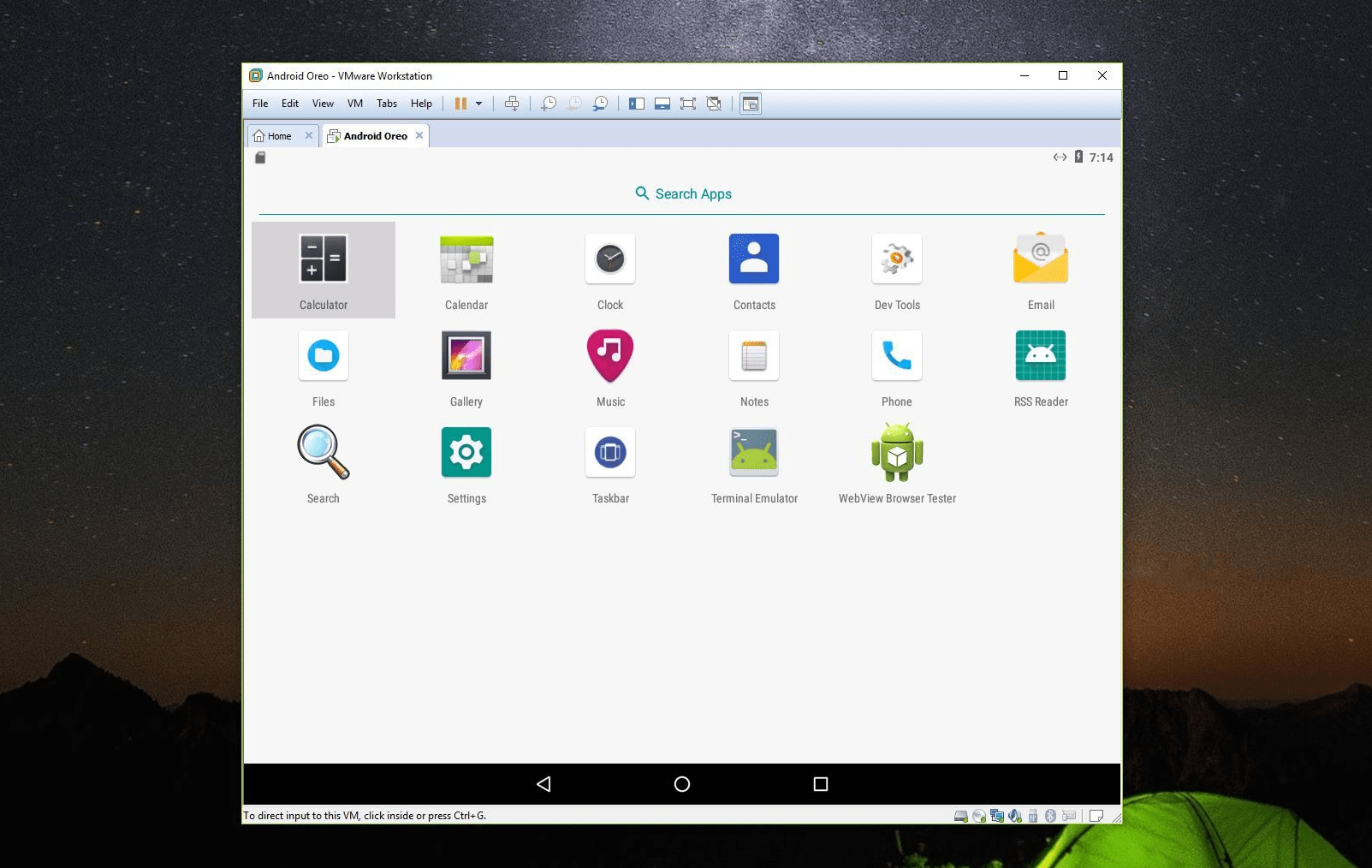Image resolution: width=1372 pixels, height=868 pixels.
Task: Open the Files app
Action: tap(324, 366)
